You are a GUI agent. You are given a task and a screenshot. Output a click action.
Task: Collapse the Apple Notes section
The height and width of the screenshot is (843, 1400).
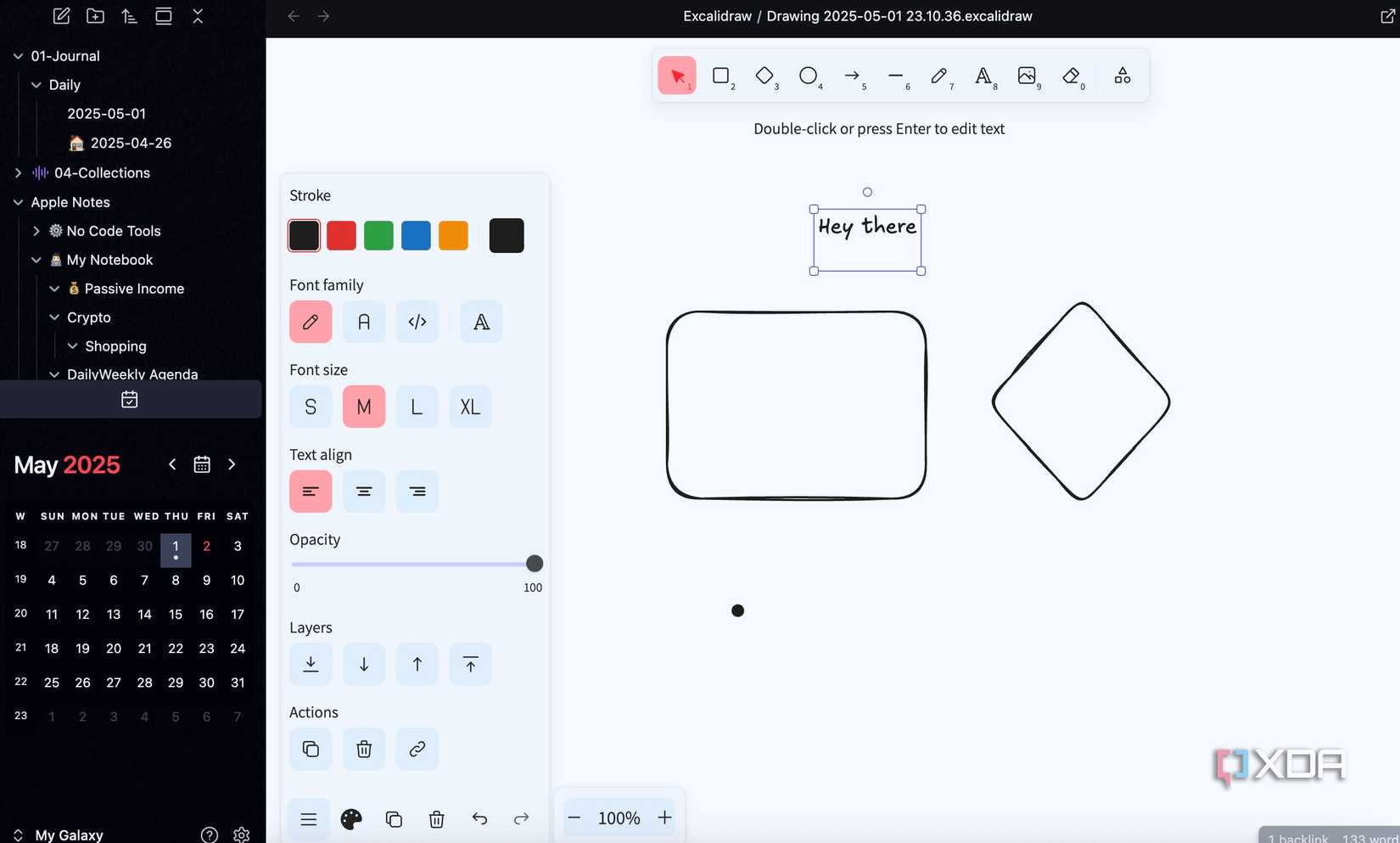pyautogui.click(x=15, y=202)
